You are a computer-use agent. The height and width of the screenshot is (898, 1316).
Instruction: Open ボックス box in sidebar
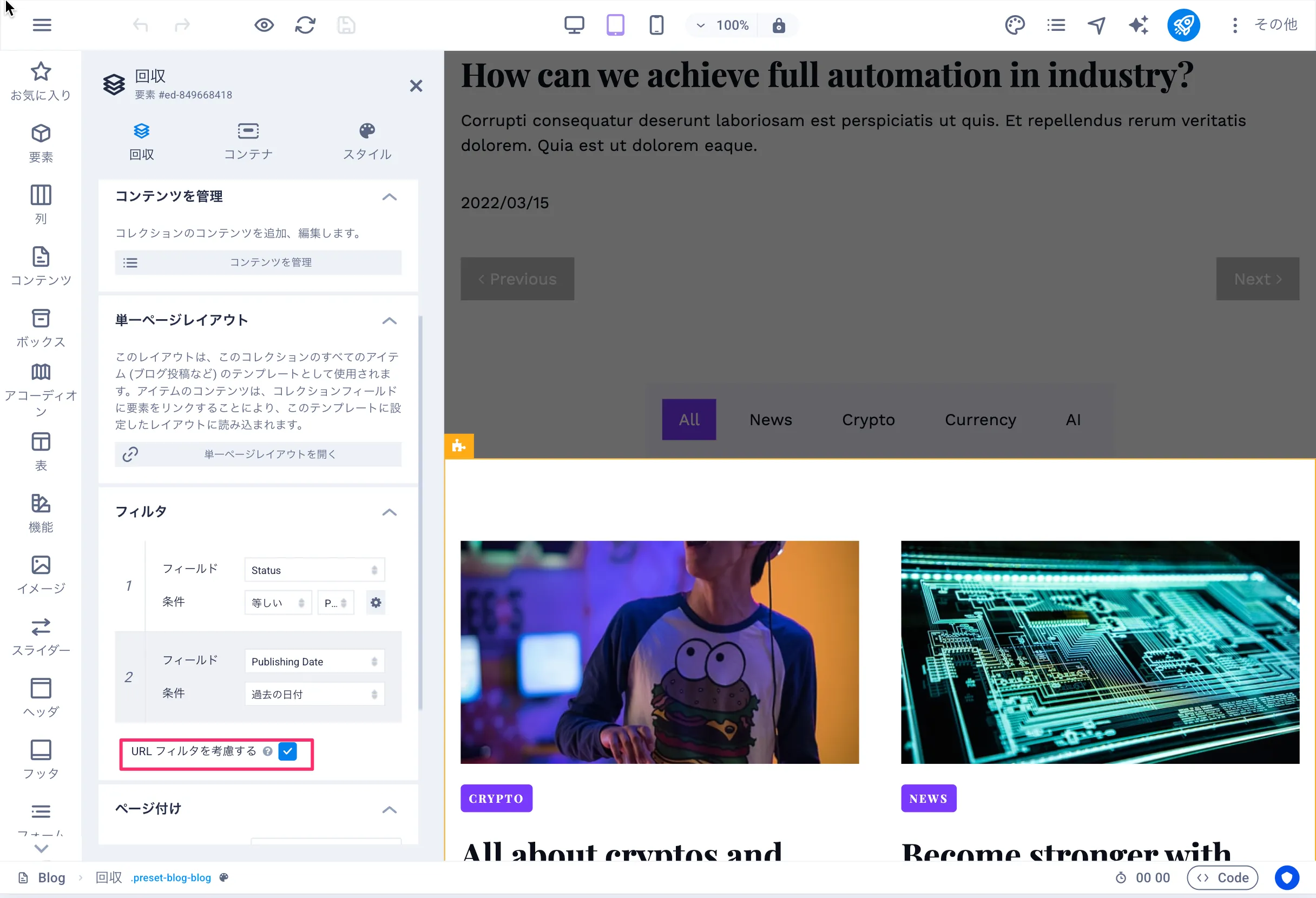[41, 328]
